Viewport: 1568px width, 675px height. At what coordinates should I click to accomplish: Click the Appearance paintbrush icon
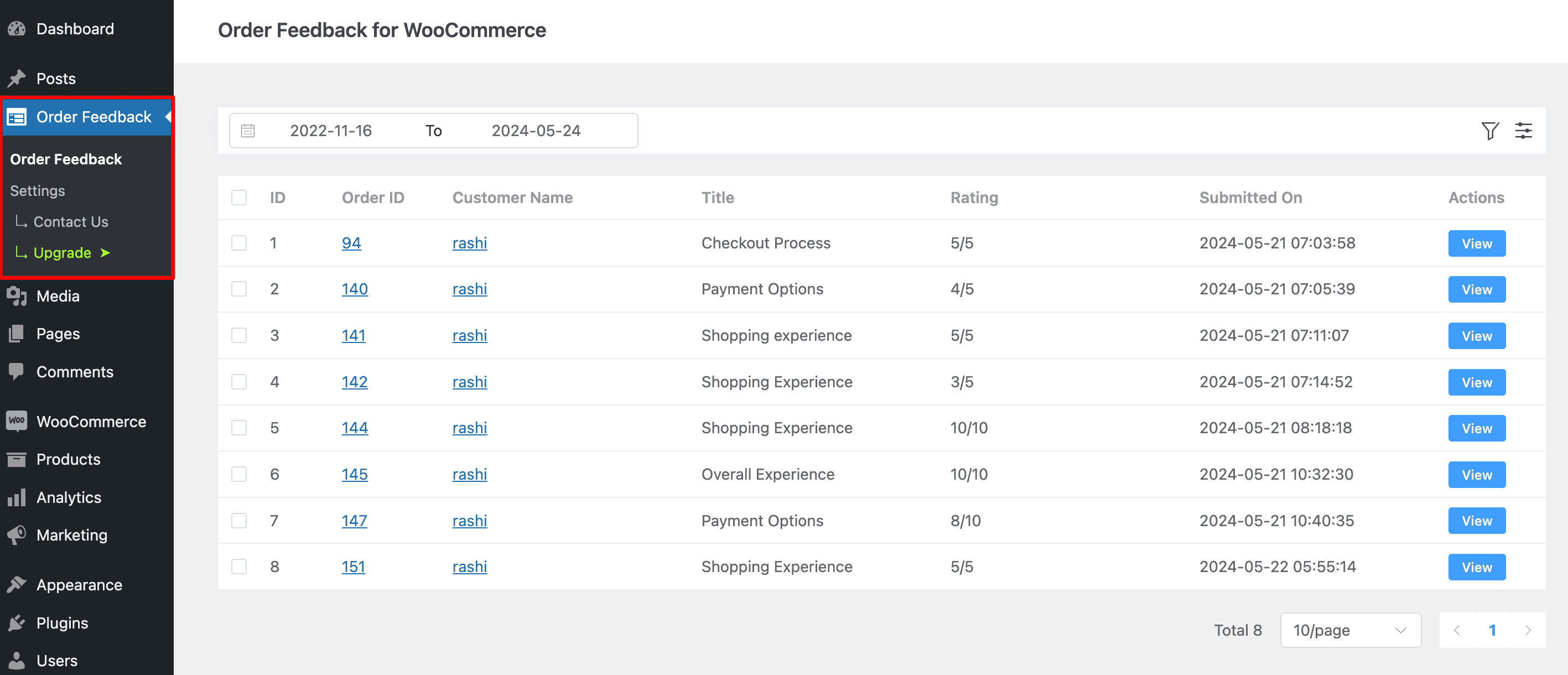(x=17, y=584)
